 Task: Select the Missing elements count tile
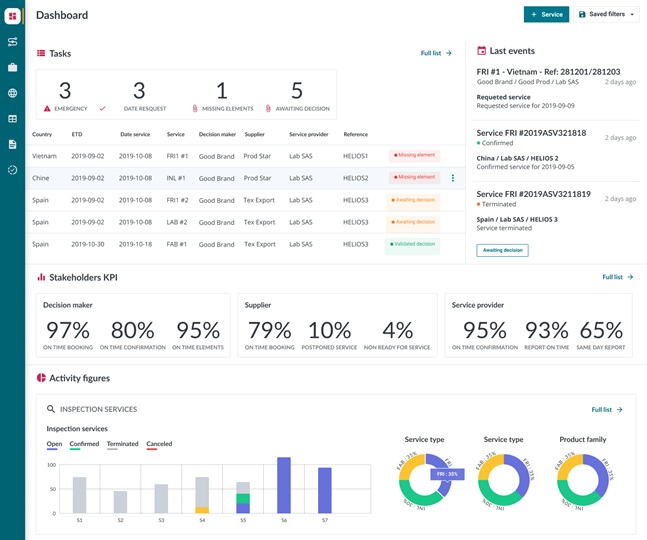222,96
